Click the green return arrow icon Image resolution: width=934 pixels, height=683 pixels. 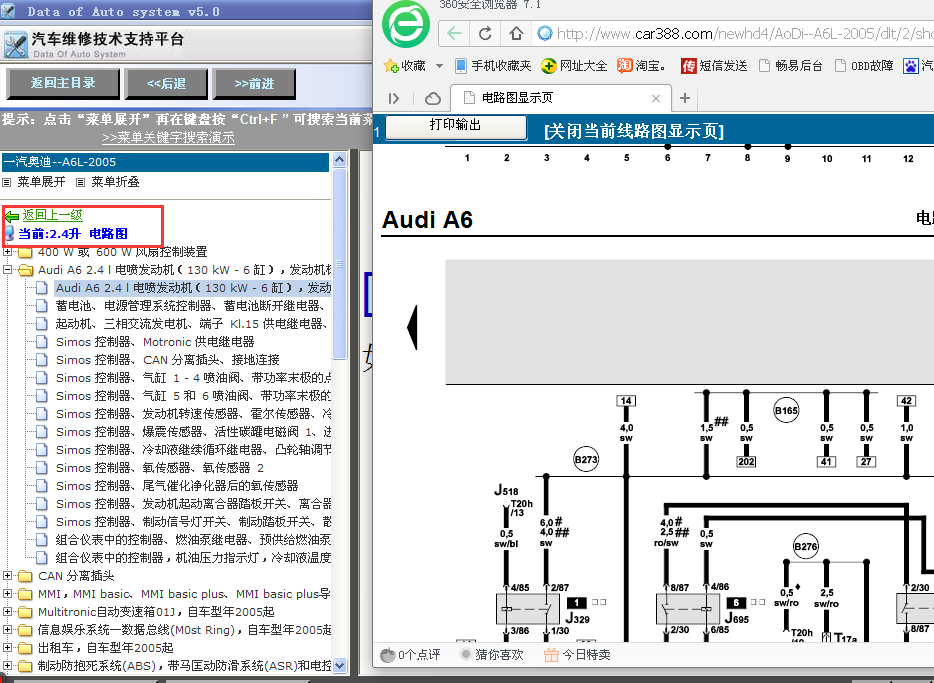[x=12, y=216]
